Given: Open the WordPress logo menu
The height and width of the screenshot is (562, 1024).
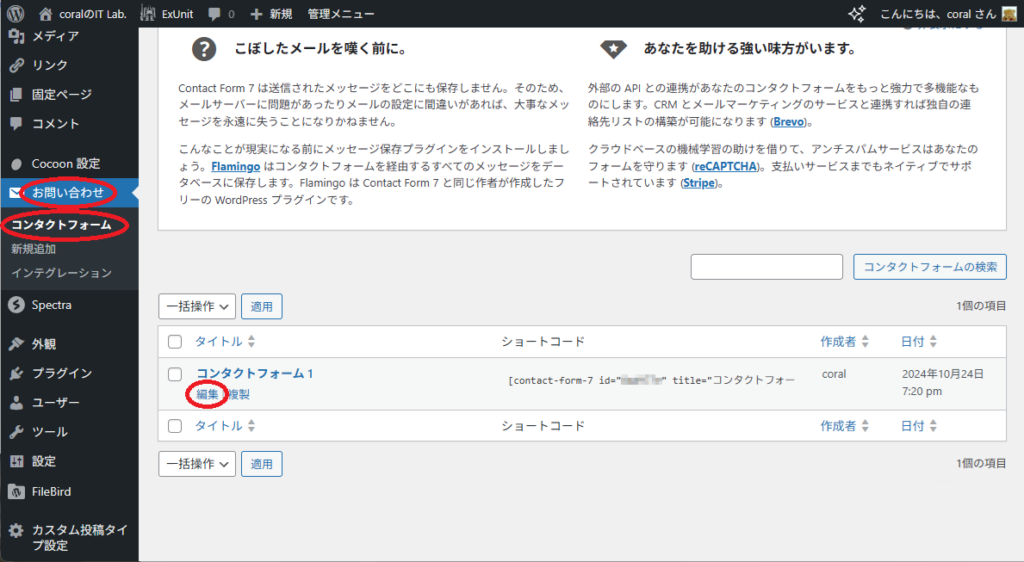Looking at the screenshot, I should pyautogui.click(x=15, y=13).
